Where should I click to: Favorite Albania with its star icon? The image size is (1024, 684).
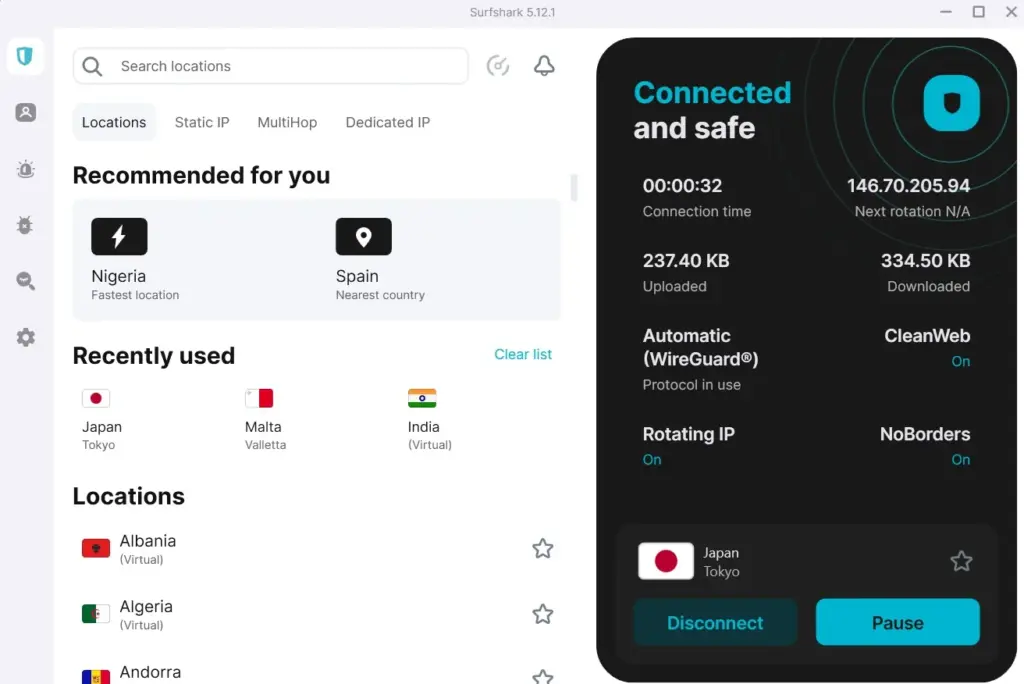pos(542,548)
